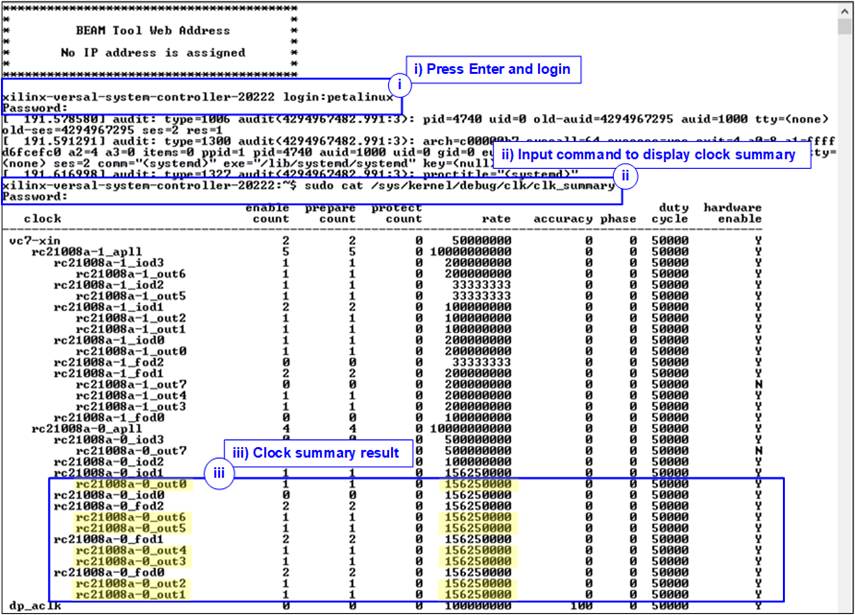Image resolution: width=855 pixels, height=615 pixels.
Task: Click highlighted rate 156250000 in rc21008a-0_out1 row
Action: (x=478, y=594)
